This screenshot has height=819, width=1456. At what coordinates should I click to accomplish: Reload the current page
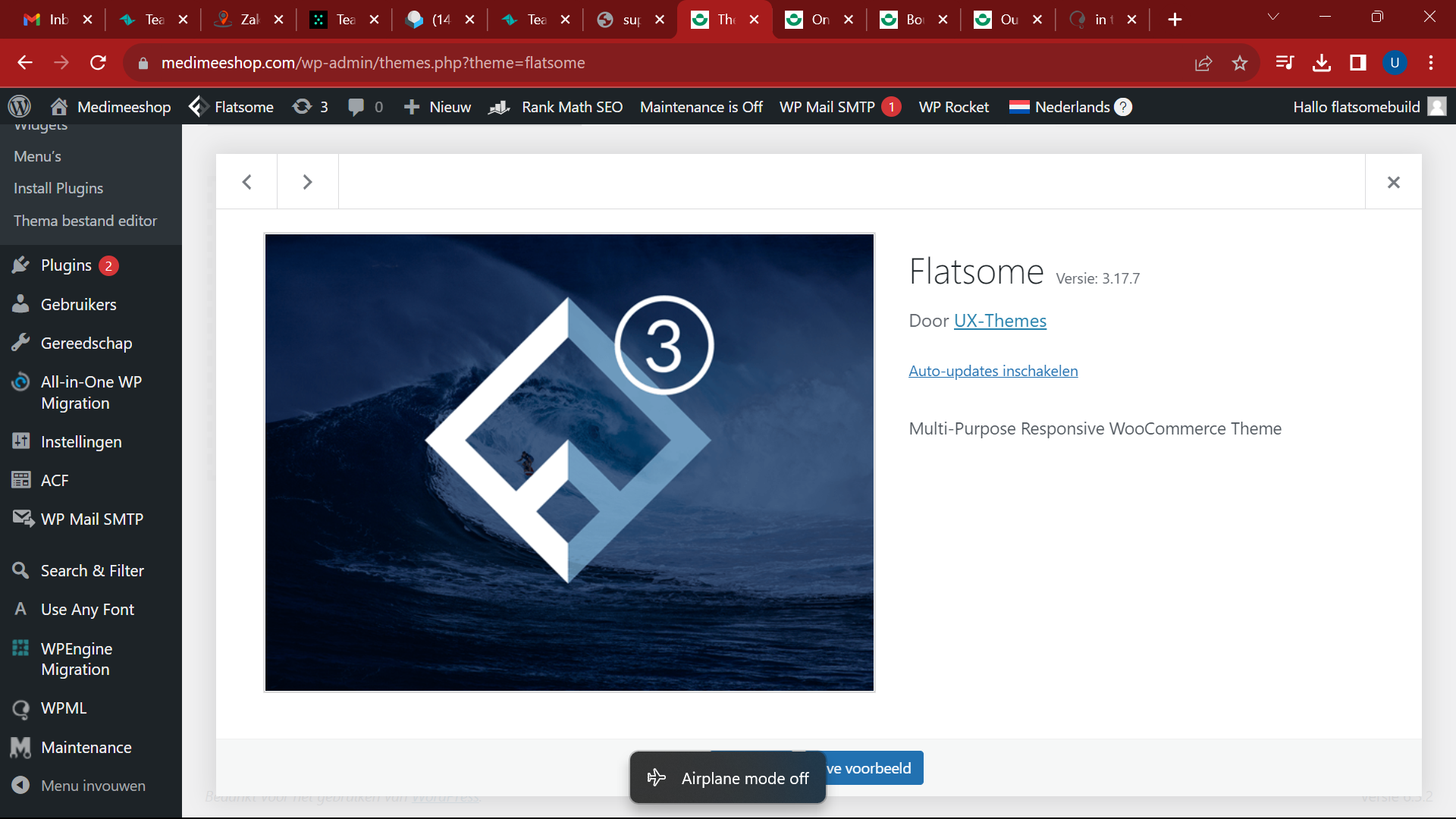(98, 63)
